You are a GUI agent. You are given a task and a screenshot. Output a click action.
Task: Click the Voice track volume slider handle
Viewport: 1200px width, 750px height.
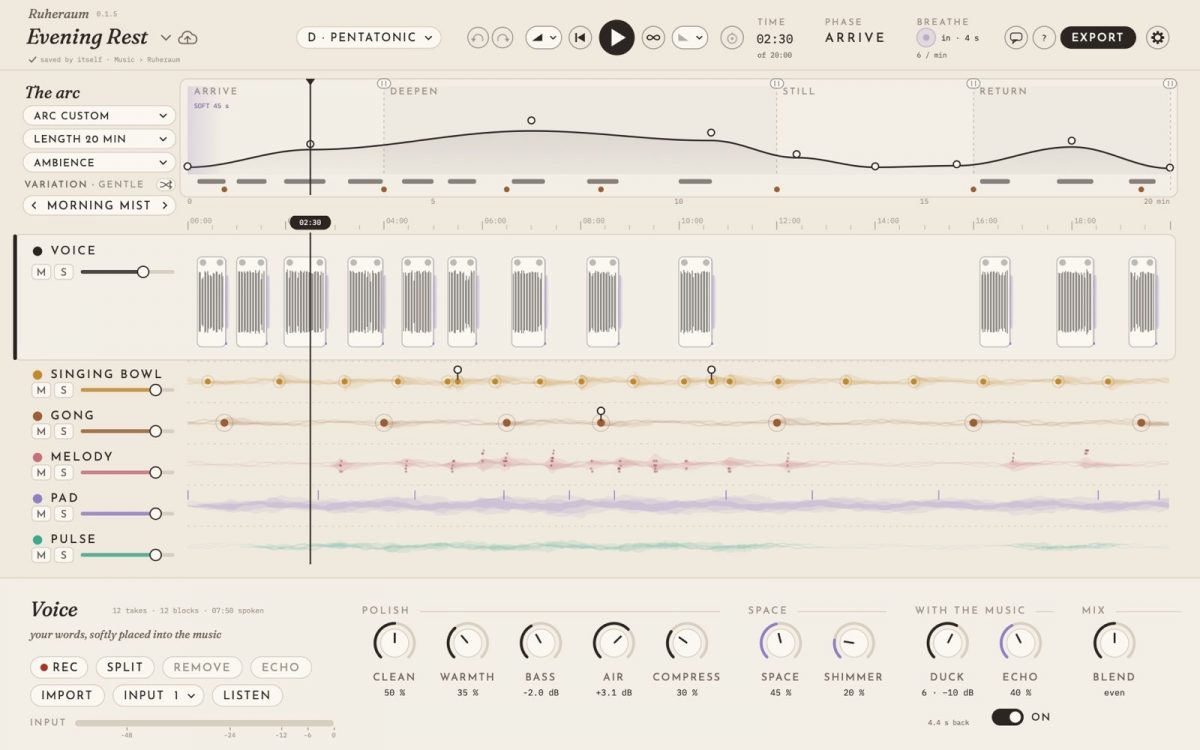pyautogui.click(x=143, y=272)
